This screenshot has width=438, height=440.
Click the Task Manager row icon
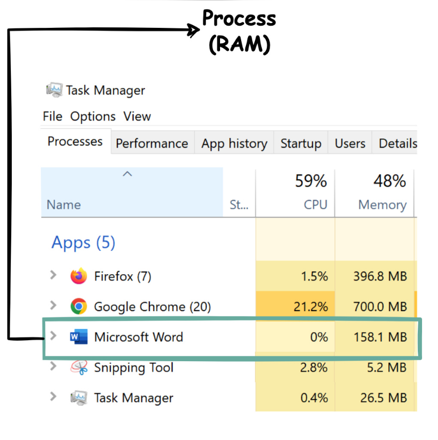pyautogui.click(x=79, y=398)
